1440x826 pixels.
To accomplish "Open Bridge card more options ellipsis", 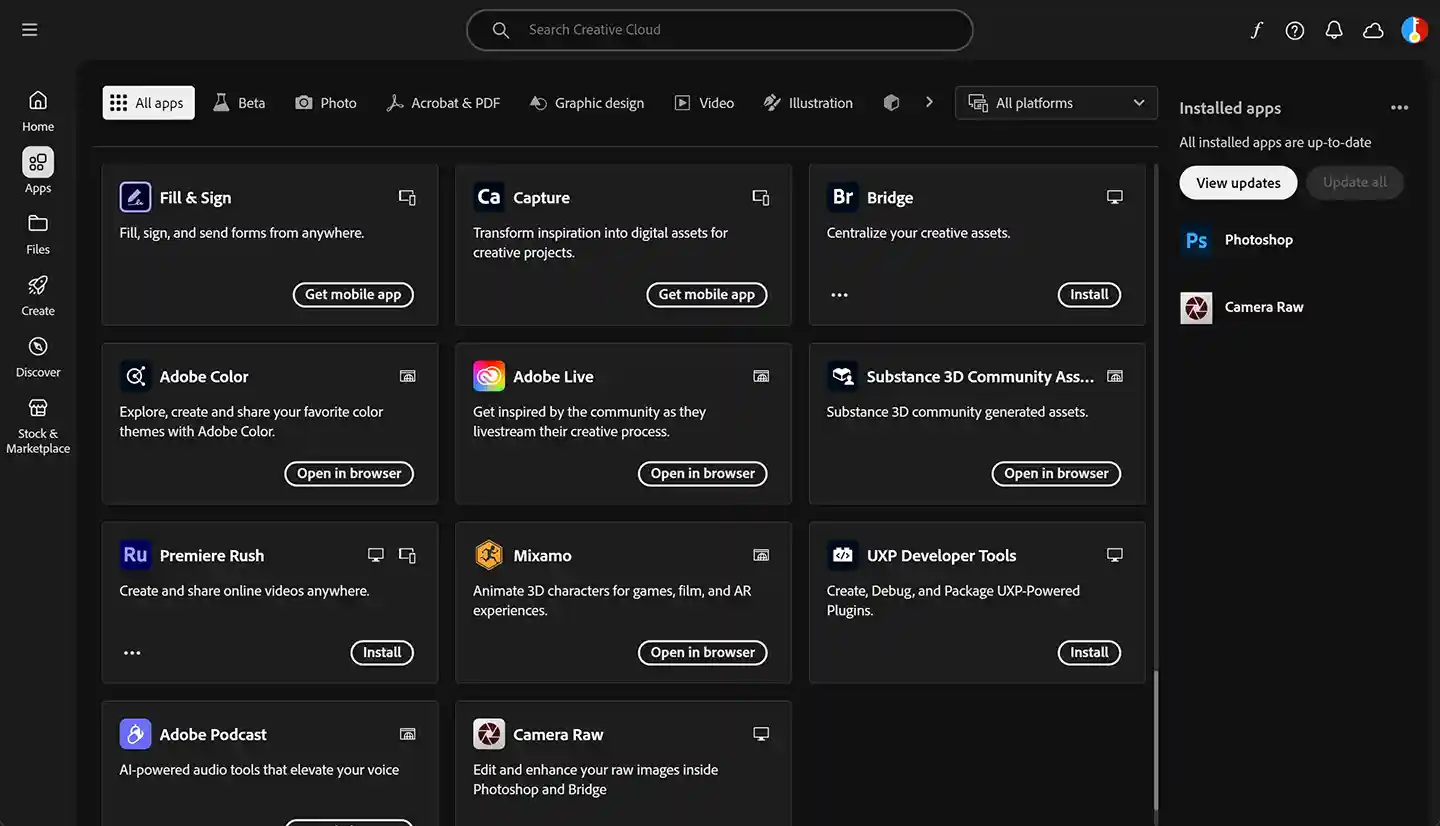I will (839, 295).
